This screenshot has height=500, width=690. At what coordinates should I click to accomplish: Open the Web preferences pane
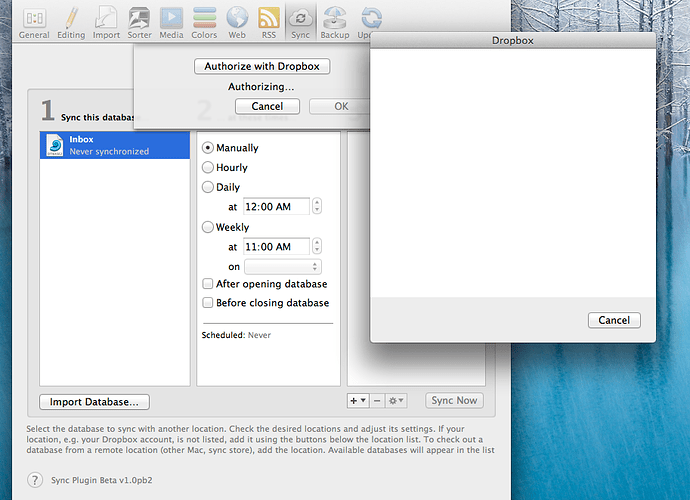point(237,23)
